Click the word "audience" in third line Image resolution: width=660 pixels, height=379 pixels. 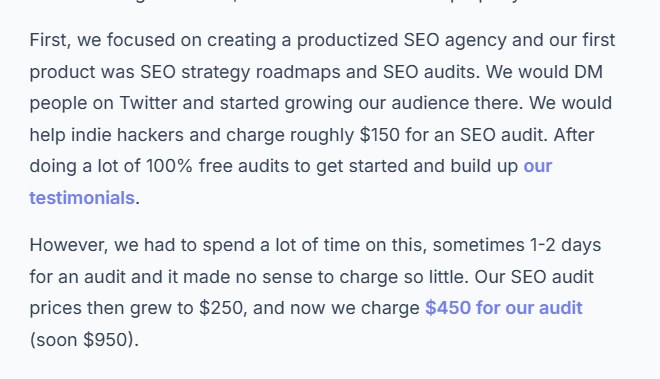430,103
